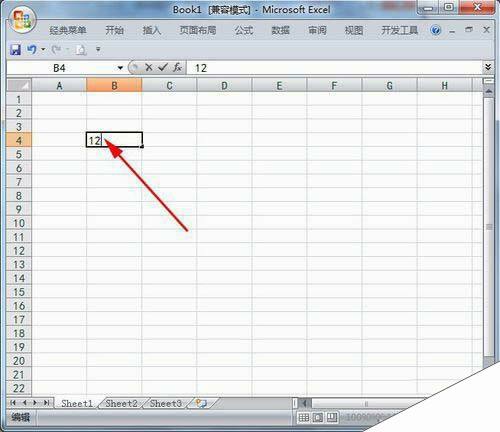Go to last sheet tab arrow
Viewport: 500px width, 432px height.
pyautogui.click(x=47, y=403)
